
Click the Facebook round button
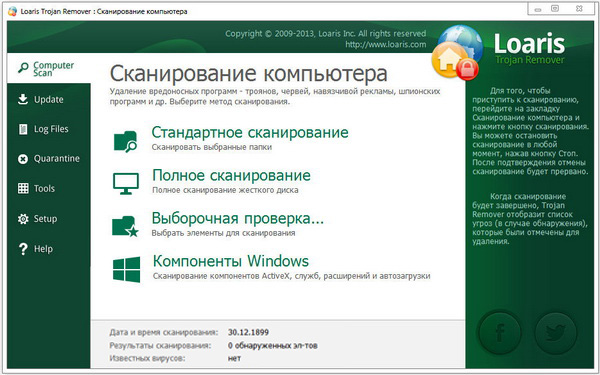click(500, 332)
